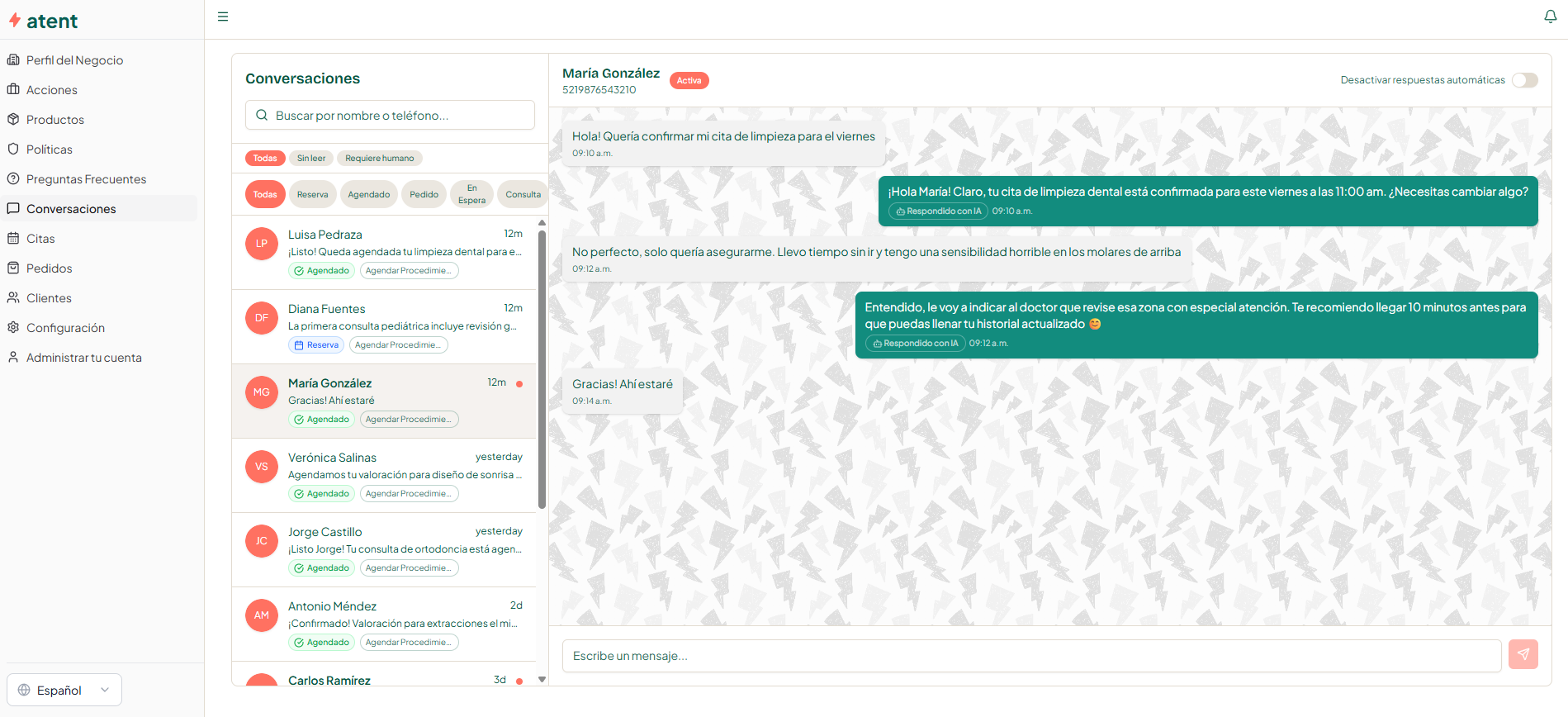Click the Productos box icon in sidebar
Image resolution: width=1568 pixels, height=717 pixels.
[13, 119]
